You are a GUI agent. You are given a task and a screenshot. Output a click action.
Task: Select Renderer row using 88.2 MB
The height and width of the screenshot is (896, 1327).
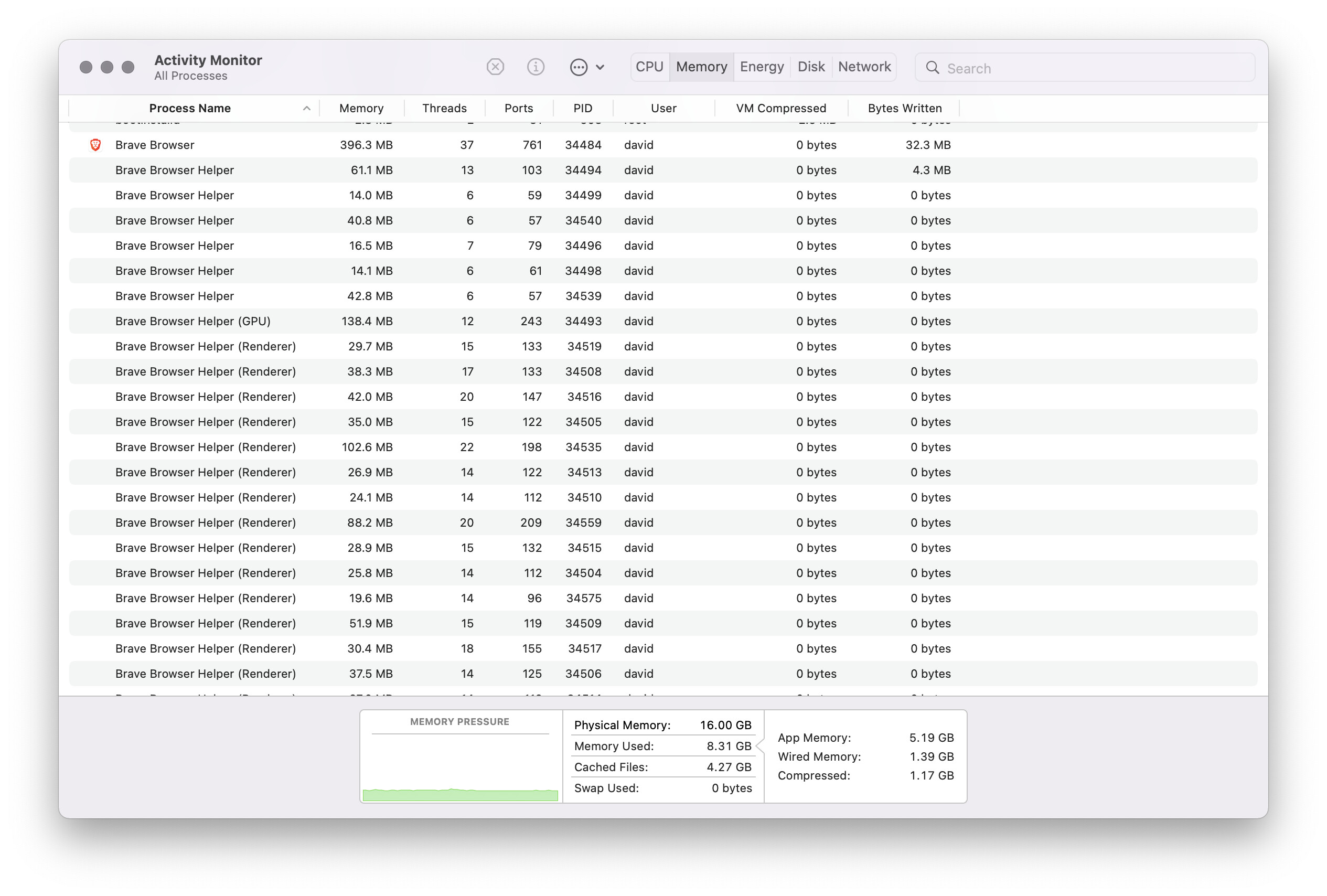pyautogui.click(x=663, y=522)
